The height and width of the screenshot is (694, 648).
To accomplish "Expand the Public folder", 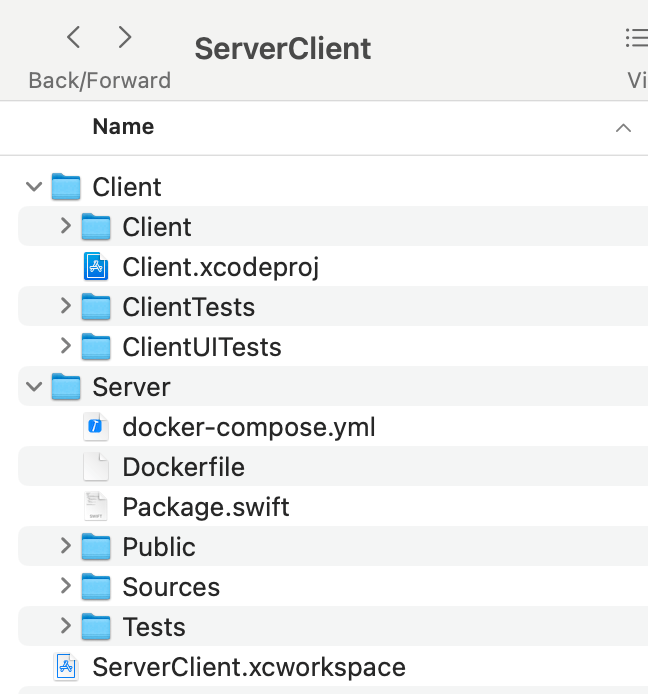I will tap(65, 546).
